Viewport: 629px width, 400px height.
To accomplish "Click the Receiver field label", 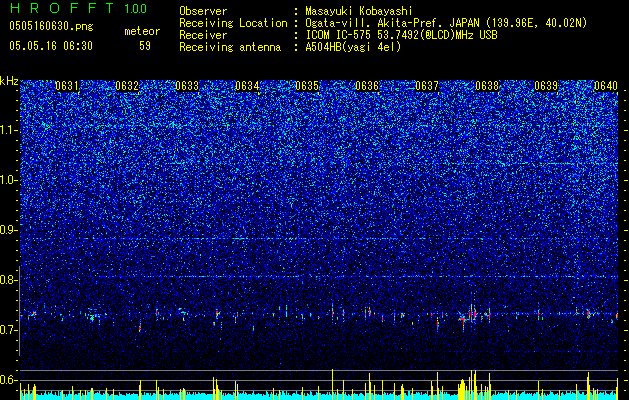I will (203, 35).
